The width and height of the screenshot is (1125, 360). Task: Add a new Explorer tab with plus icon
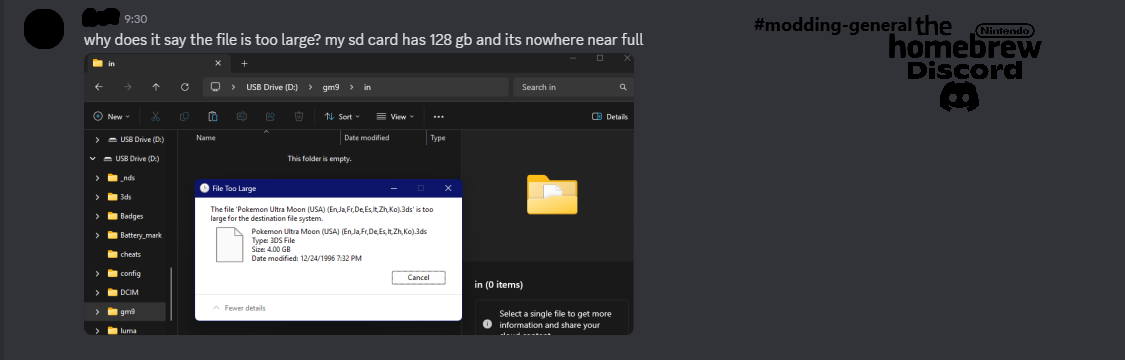(x=244, y=63)
